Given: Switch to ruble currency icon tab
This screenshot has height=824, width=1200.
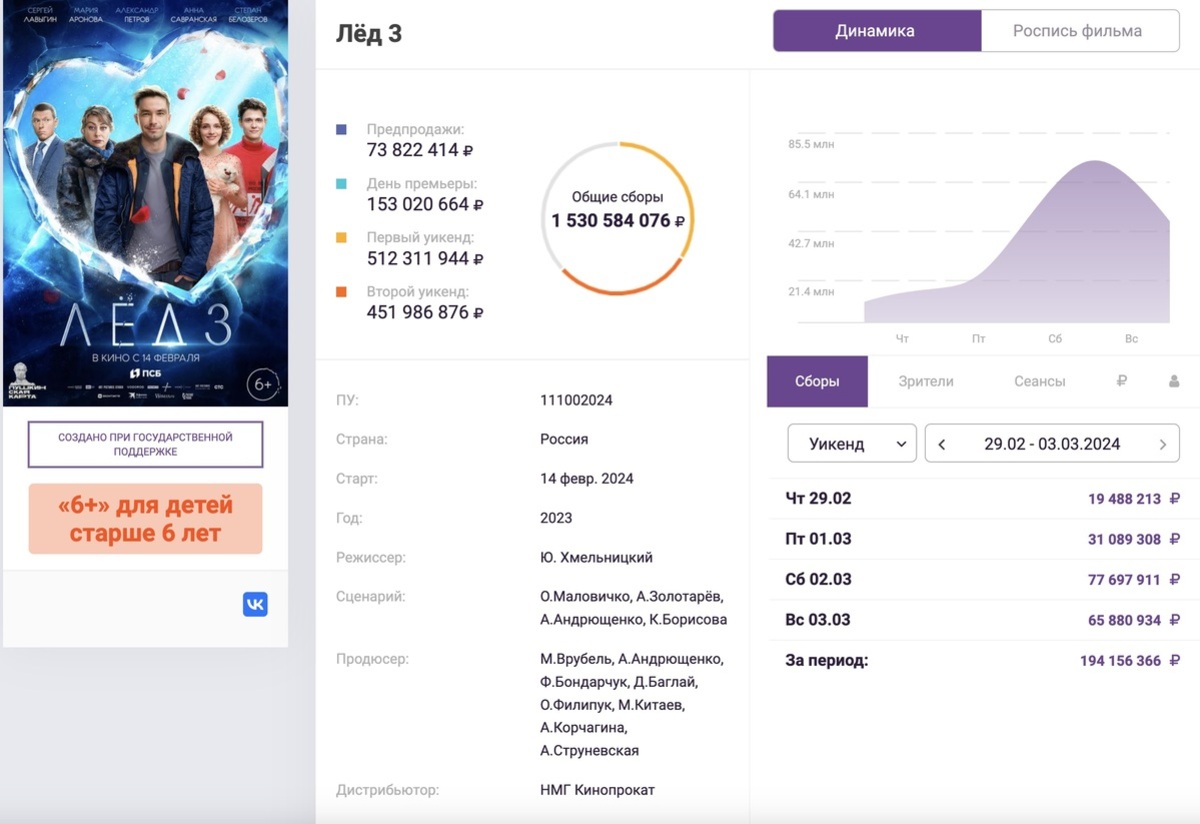Looking at the screenshot, I should (1121, 381).
